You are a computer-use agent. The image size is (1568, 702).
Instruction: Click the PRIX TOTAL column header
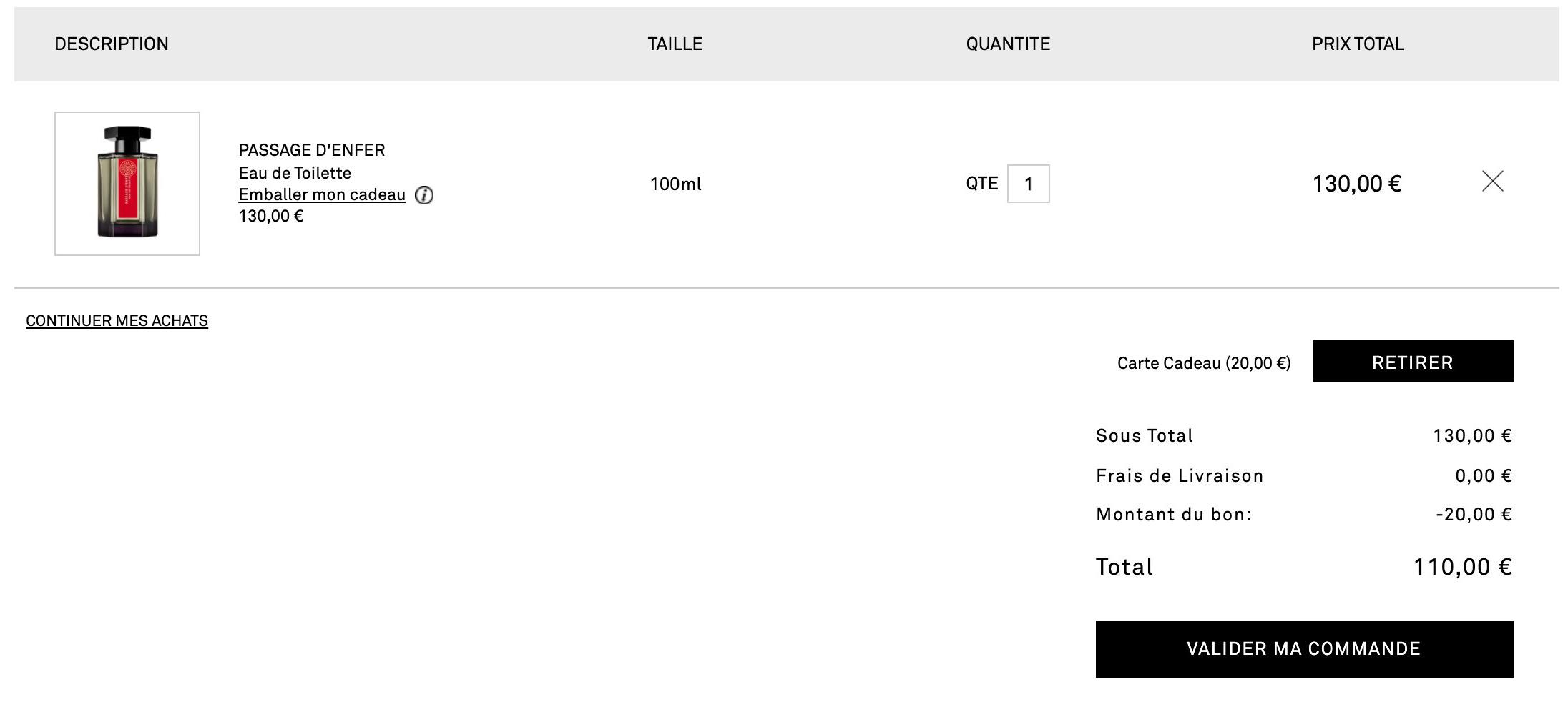1357,44
